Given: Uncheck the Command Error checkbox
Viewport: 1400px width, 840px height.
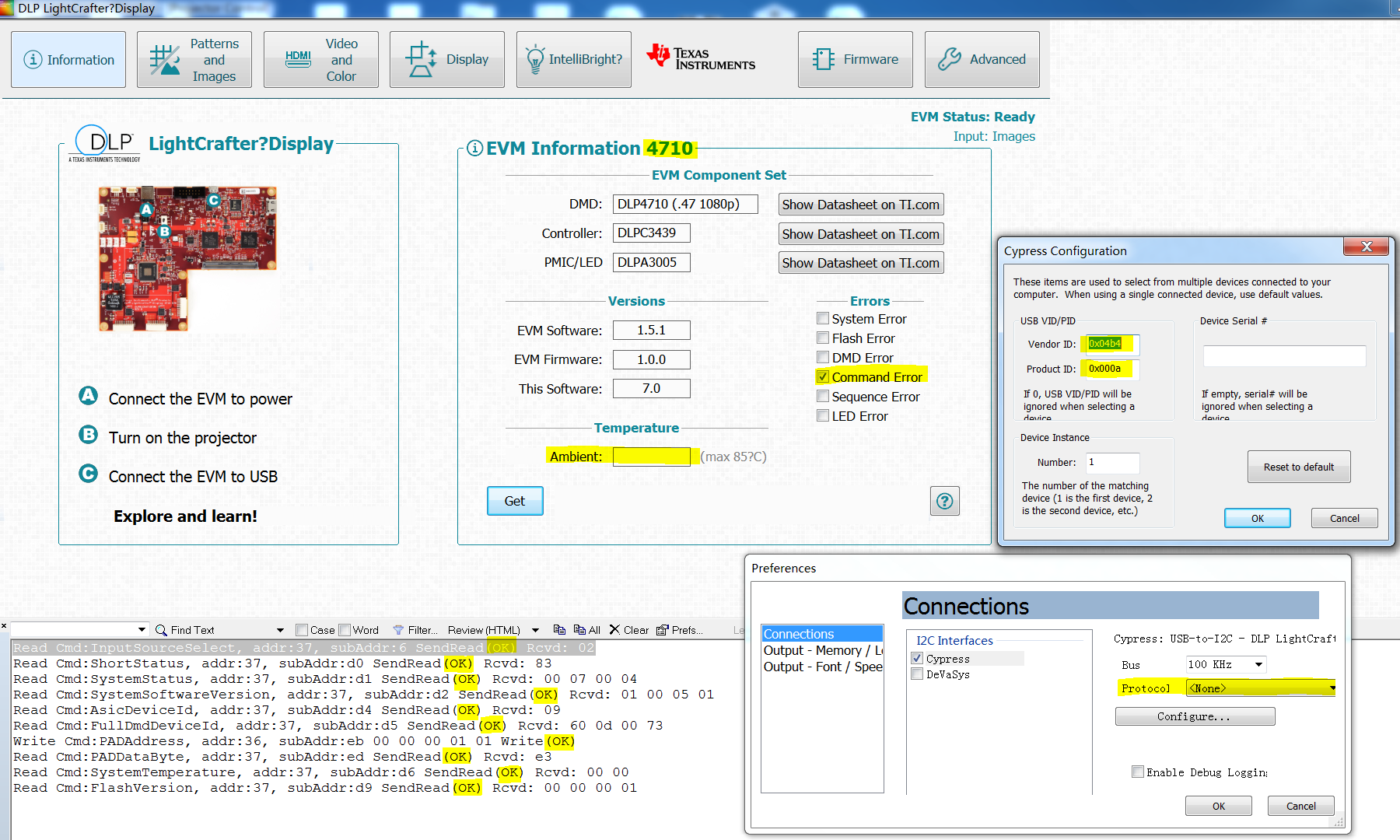Looking at the screenshot, I should tap(823, 376).
